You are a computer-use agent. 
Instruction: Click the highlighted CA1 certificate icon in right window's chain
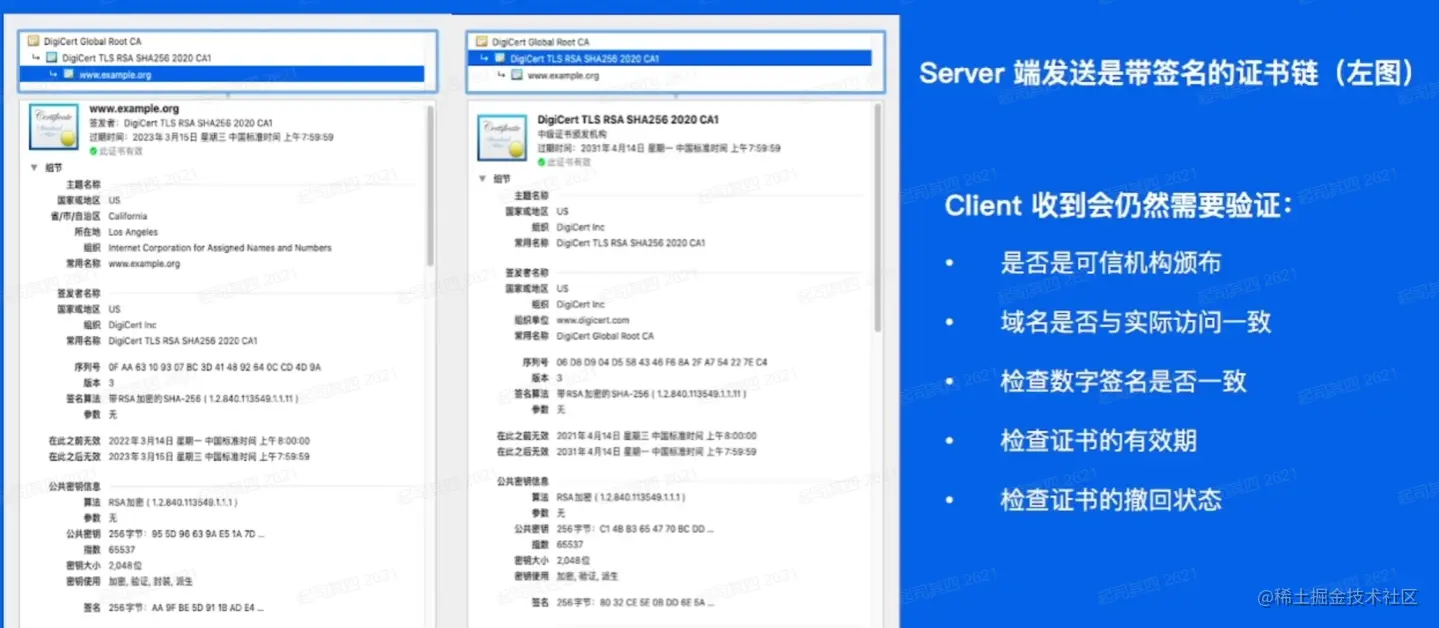coord(500,58)
